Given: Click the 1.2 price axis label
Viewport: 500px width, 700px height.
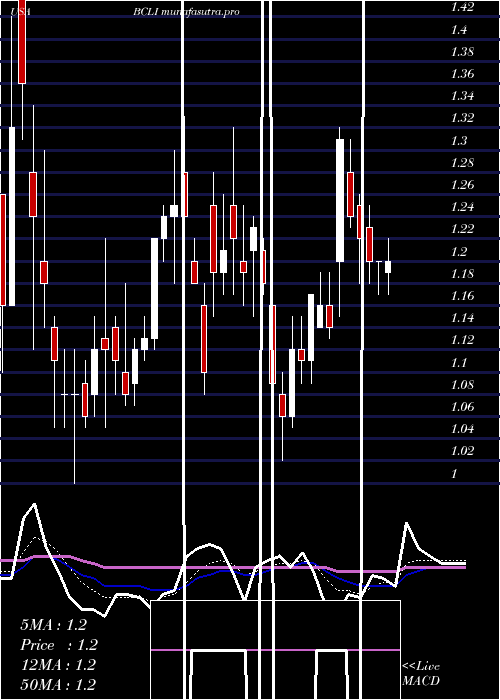Looking at the screenshot, I should [x=459, y=251].
